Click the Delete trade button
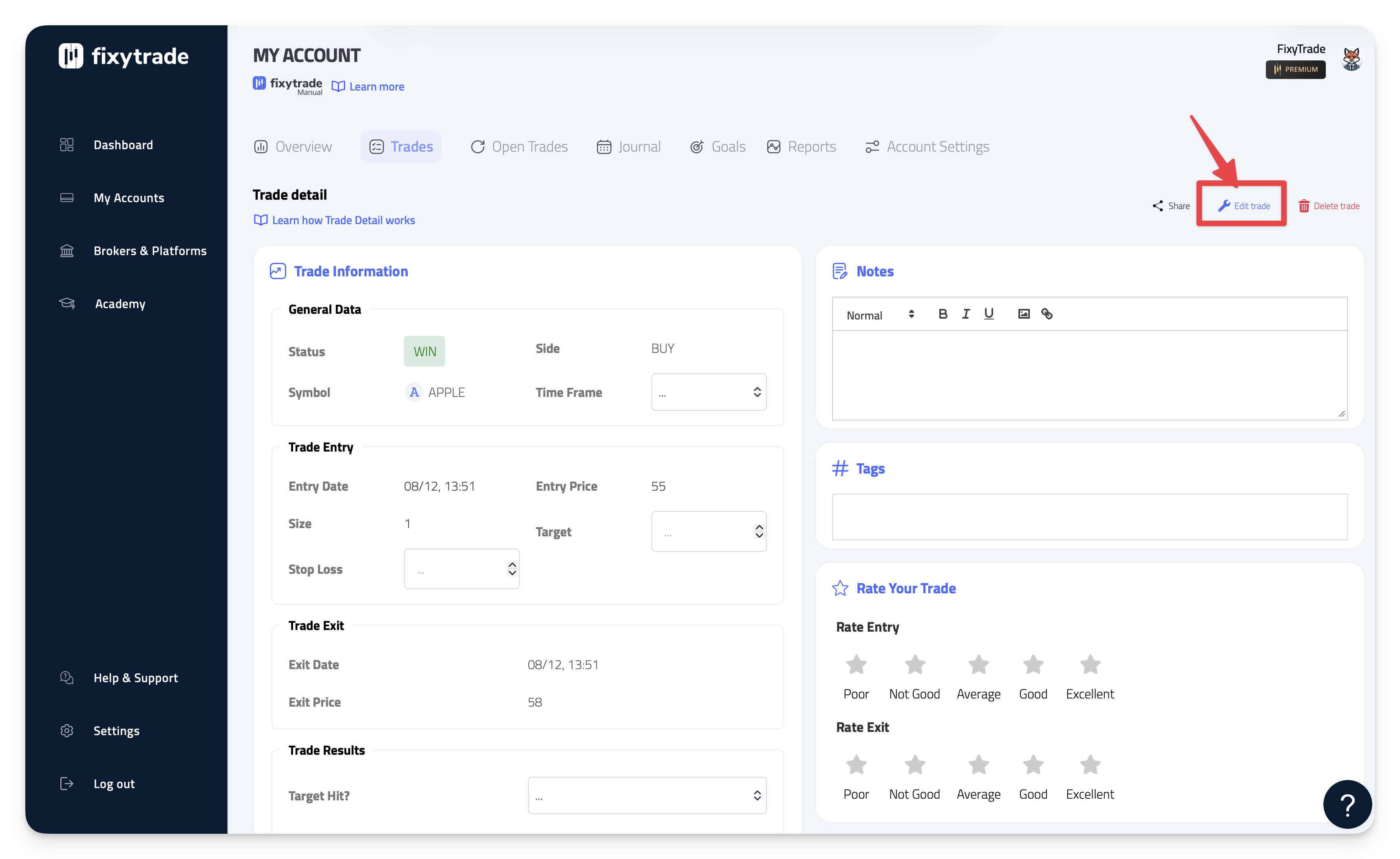1400x859 pixels. click(1329, 206)
